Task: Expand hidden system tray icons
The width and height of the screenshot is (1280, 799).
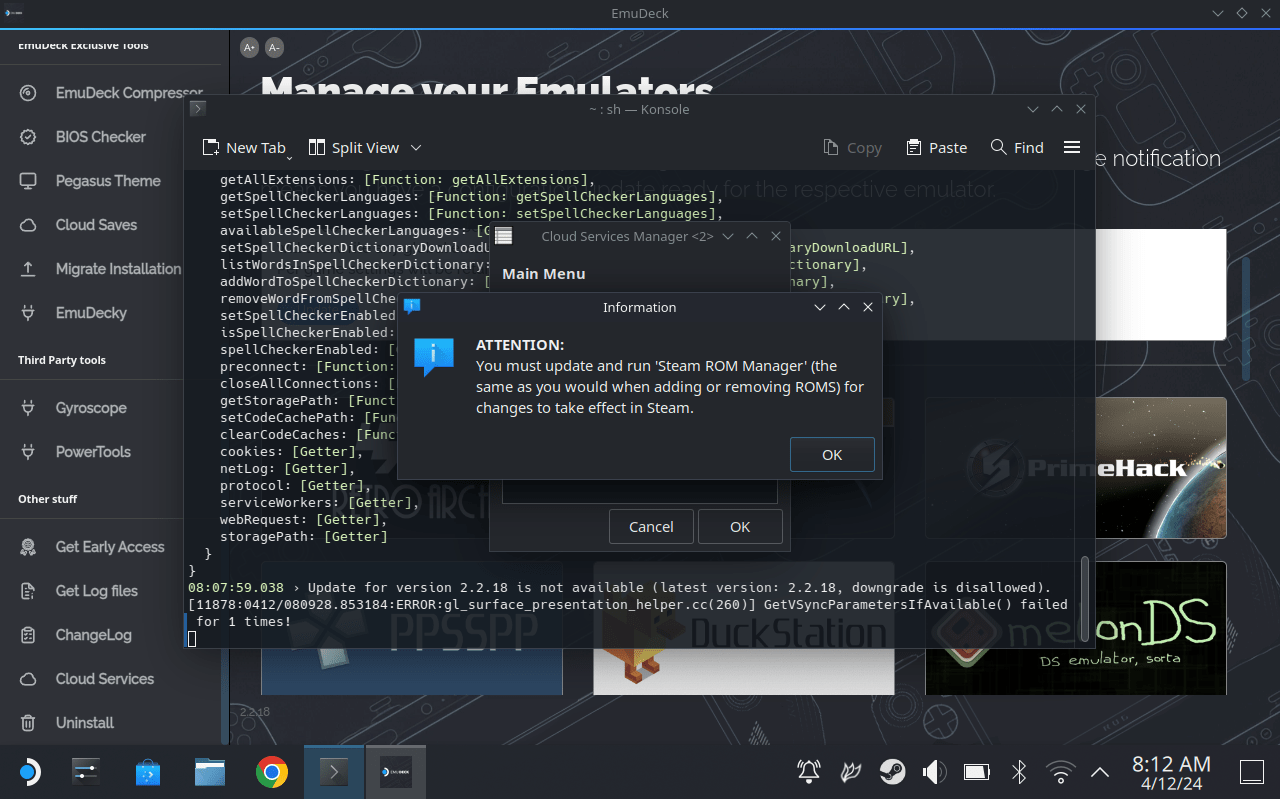Action: point(1100,771)
